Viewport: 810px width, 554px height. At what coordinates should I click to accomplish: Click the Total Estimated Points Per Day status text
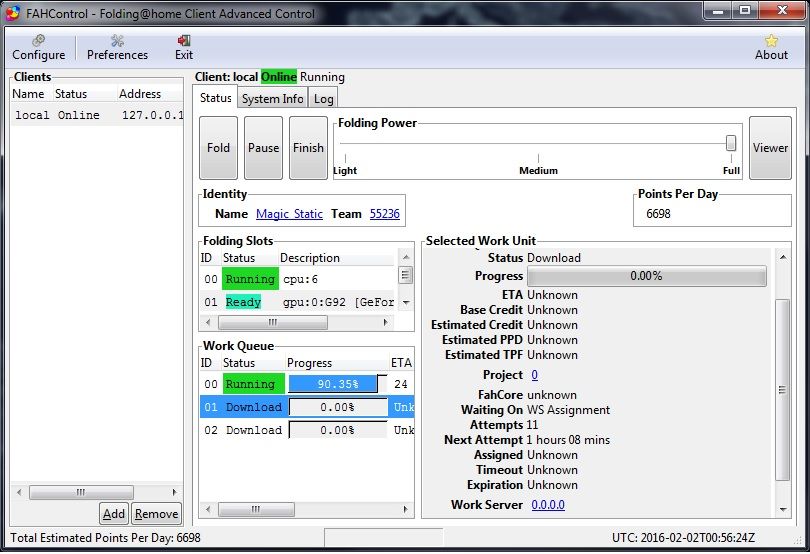105,538
